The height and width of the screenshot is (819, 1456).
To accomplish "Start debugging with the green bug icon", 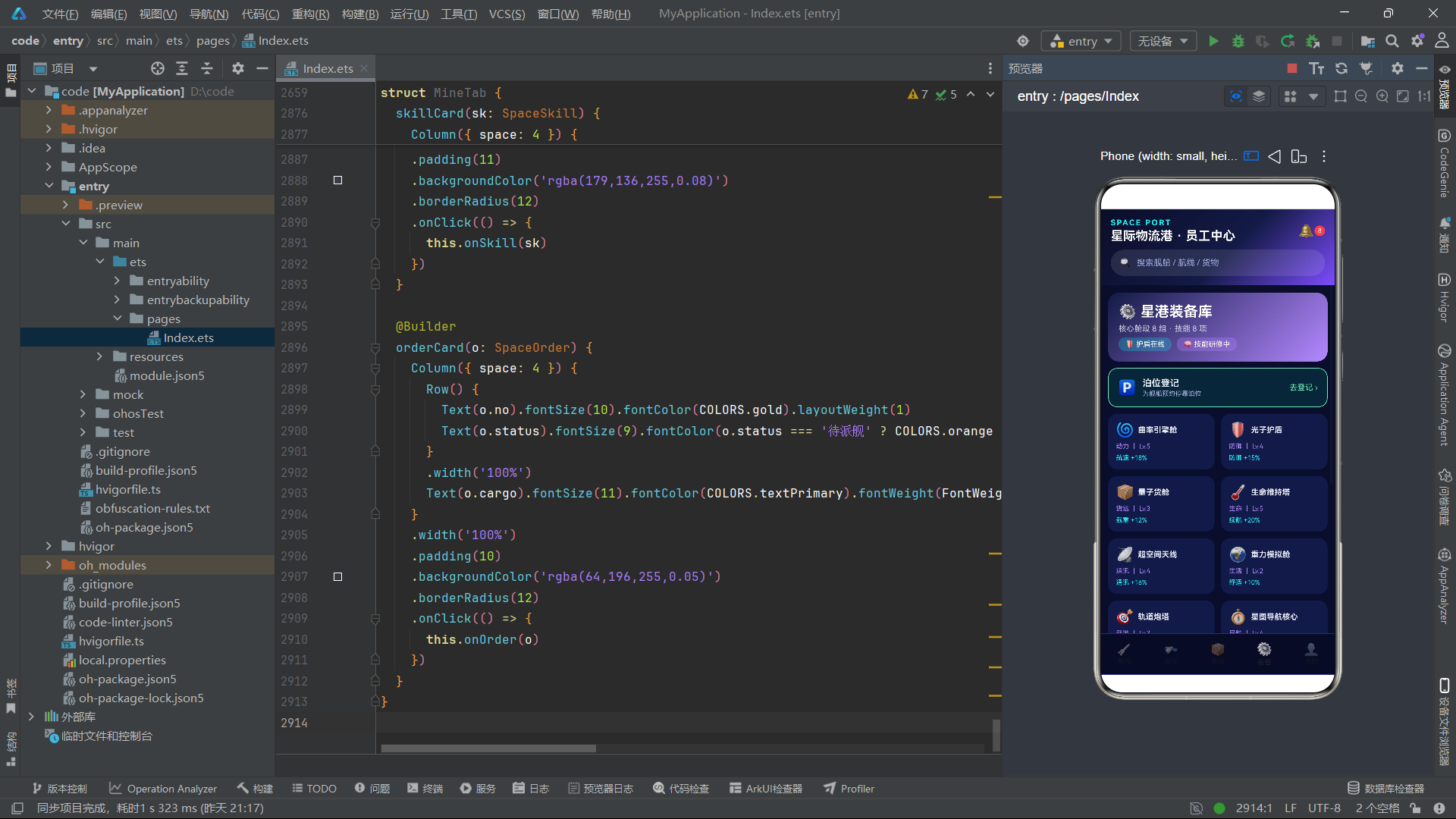I will point(1238,41).
